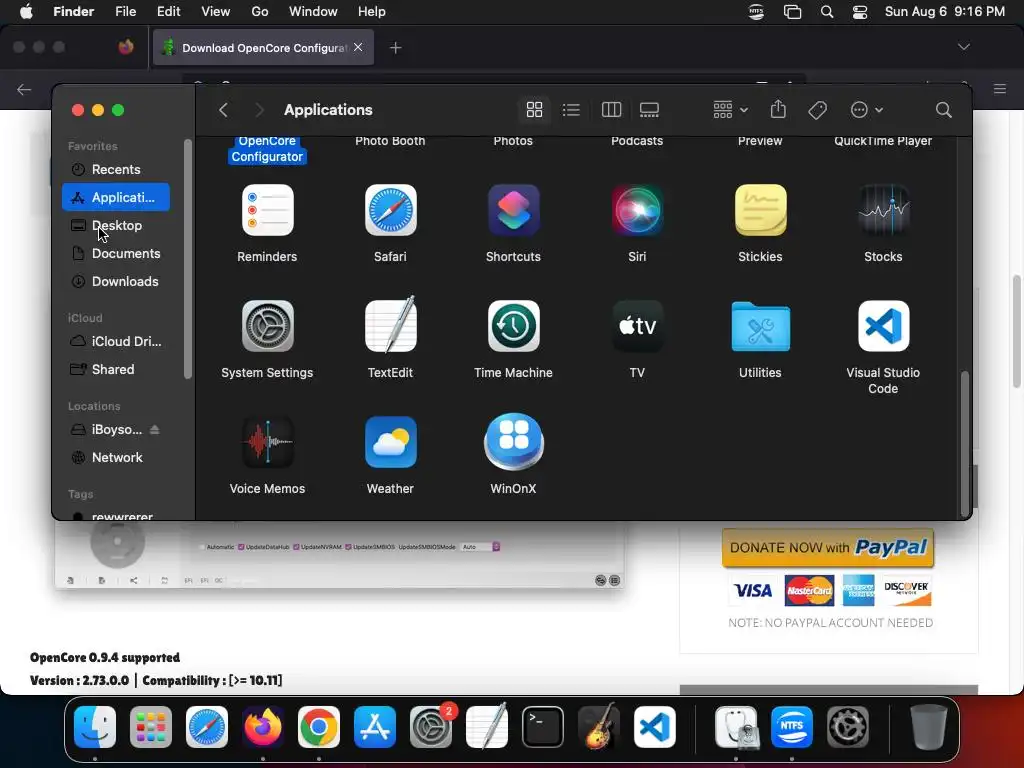Open Recents in Finder sidebar
Viewport: 1024px width, 768px height.
click(x=116, y=169)
